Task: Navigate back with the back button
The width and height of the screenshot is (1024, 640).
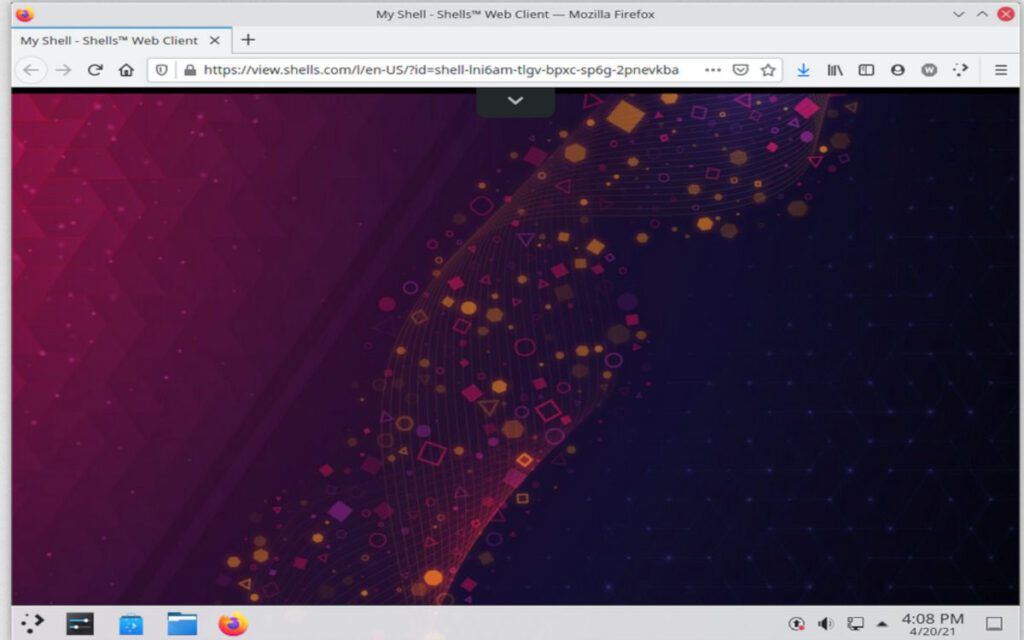Action: (30, 69)
